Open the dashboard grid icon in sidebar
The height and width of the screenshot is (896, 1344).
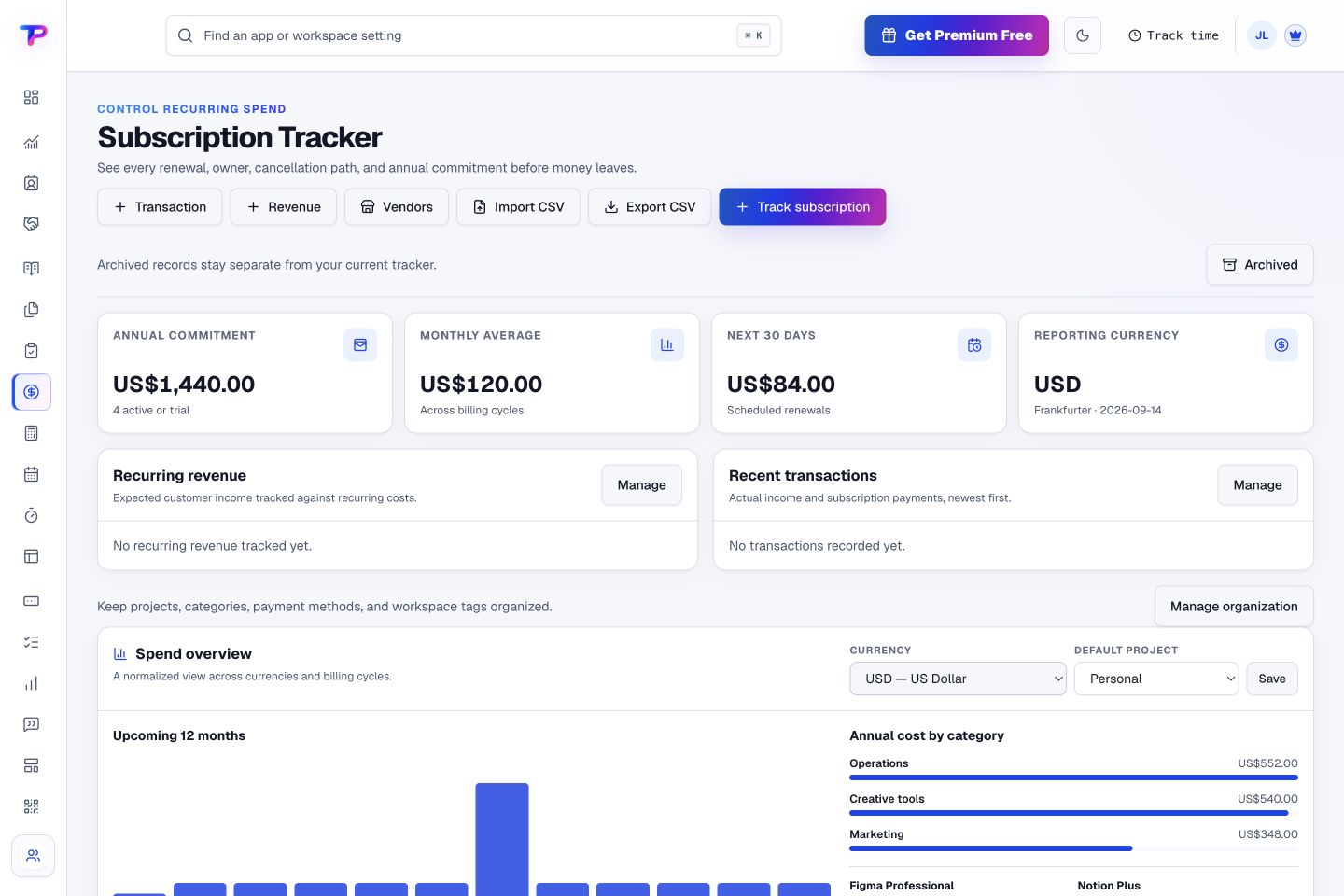click(31, 97)
